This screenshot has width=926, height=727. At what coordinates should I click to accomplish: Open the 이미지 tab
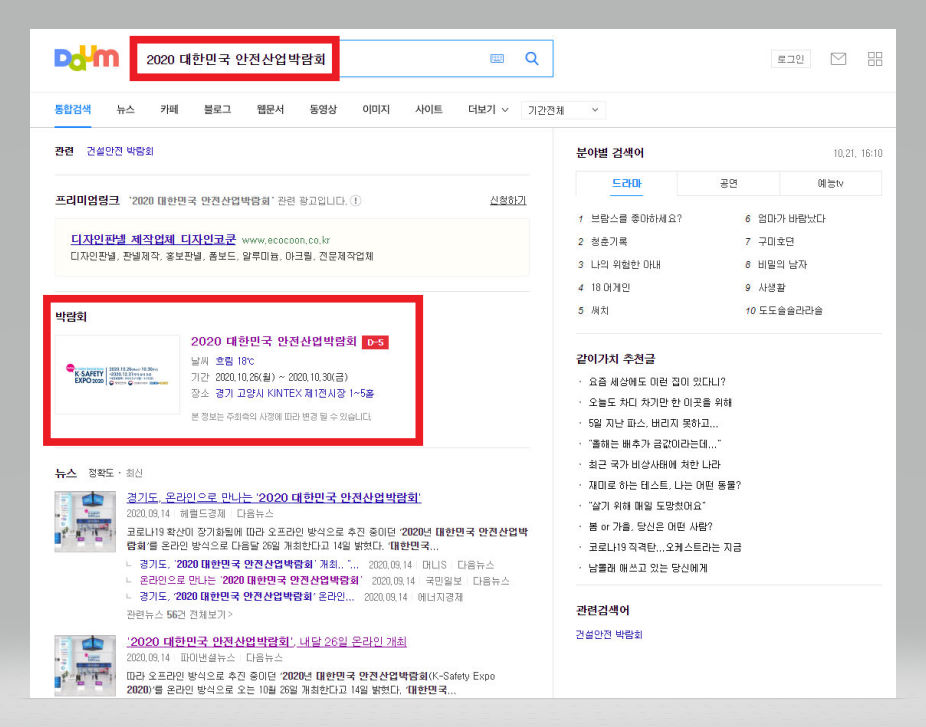376,109
